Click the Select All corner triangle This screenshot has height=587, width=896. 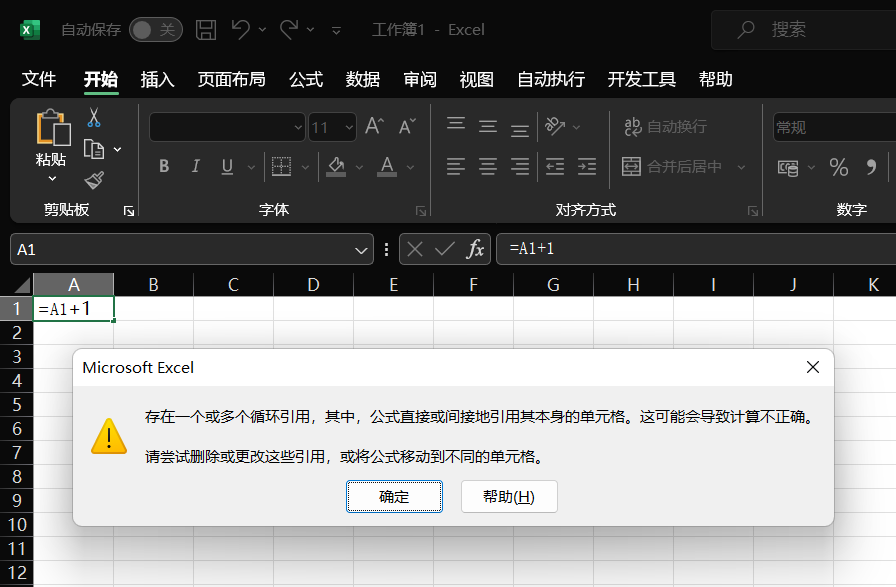pos(22,285)
